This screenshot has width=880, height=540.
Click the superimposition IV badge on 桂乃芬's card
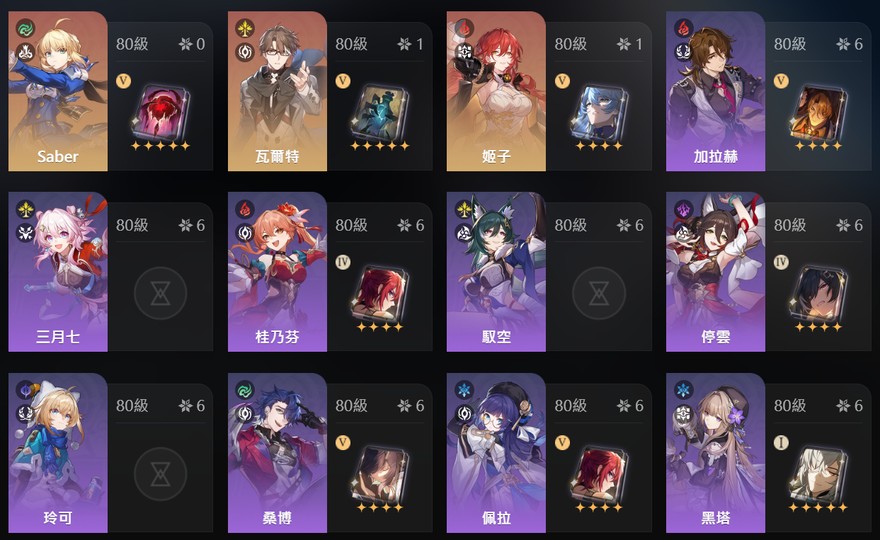pyautogui.click(x=342, y=262)
